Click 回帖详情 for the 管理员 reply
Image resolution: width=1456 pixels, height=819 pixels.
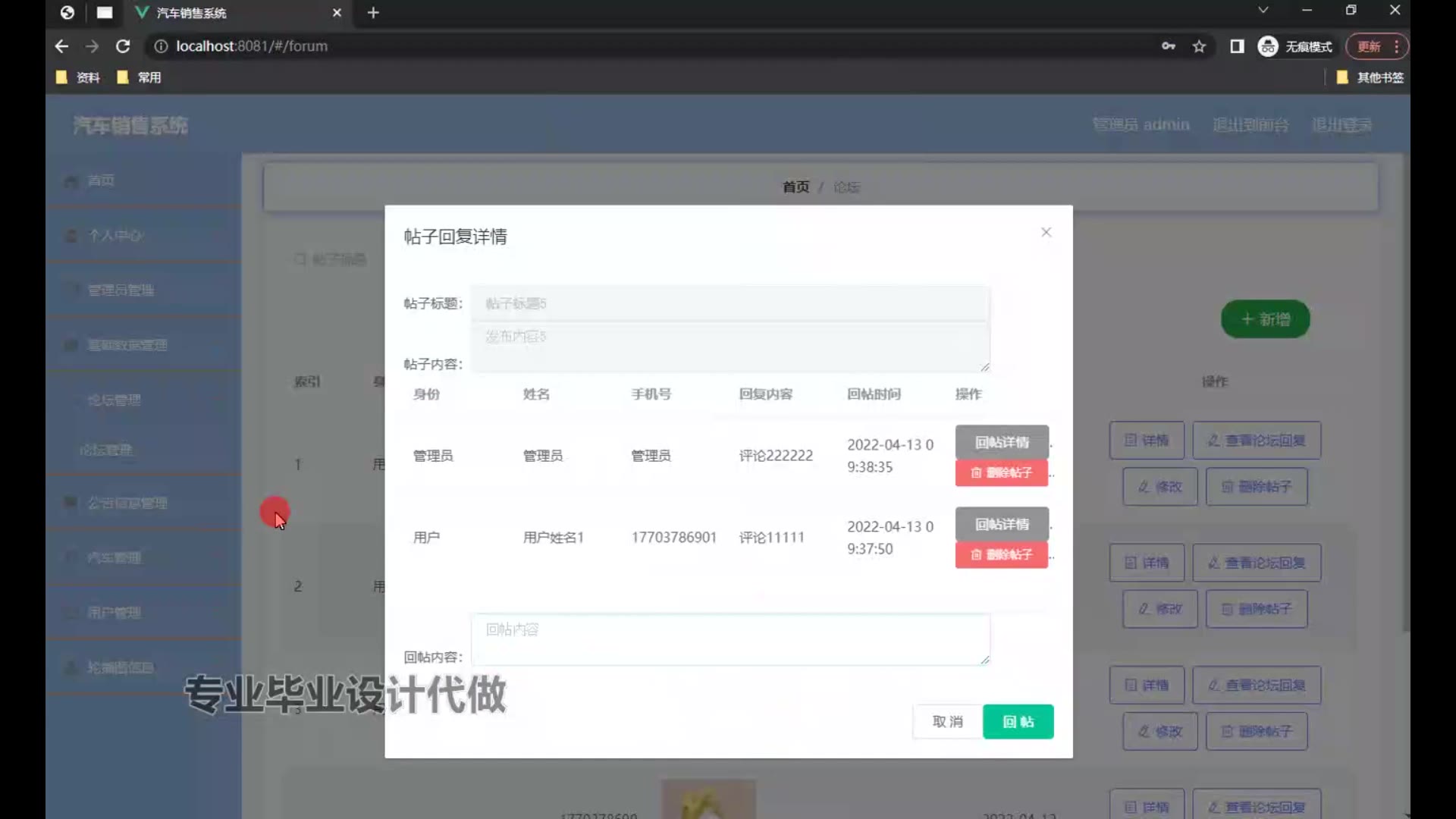click(x=1001, y=442)
